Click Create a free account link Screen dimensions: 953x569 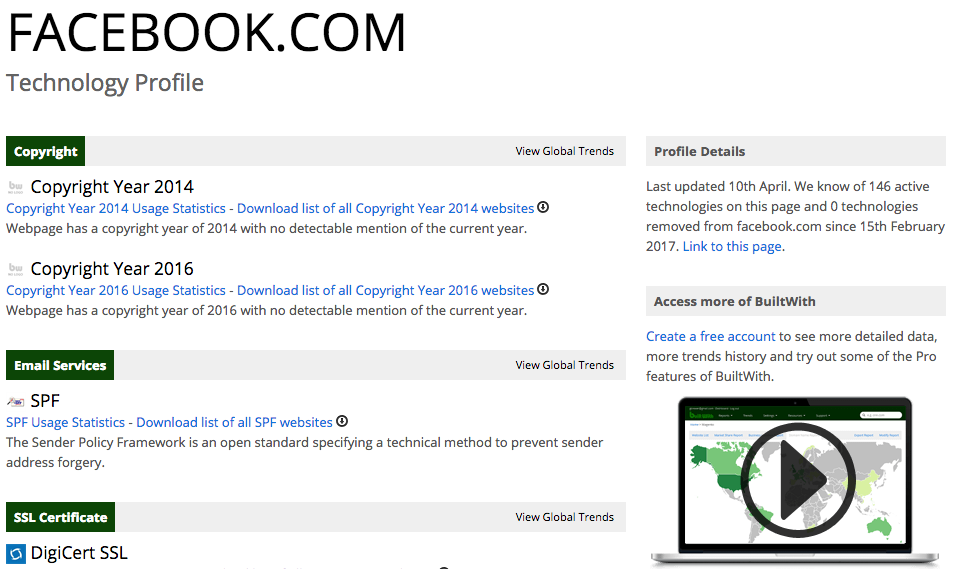(710, 336)
